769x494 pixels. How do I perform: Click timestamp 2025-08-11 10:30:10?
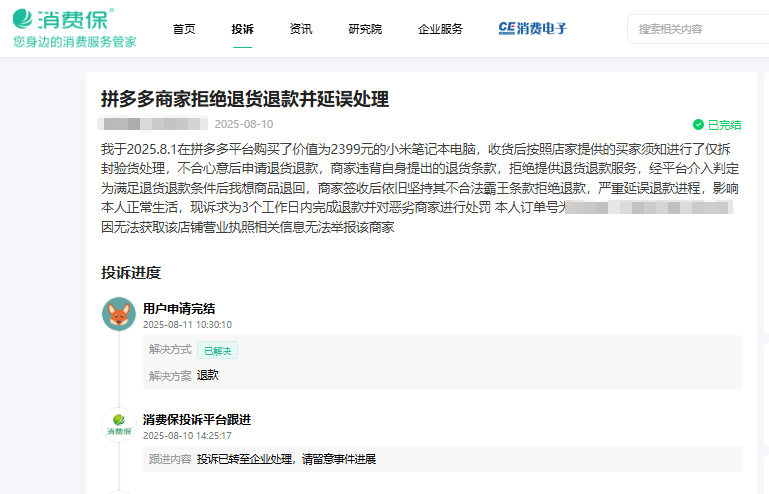coord(187,325)
